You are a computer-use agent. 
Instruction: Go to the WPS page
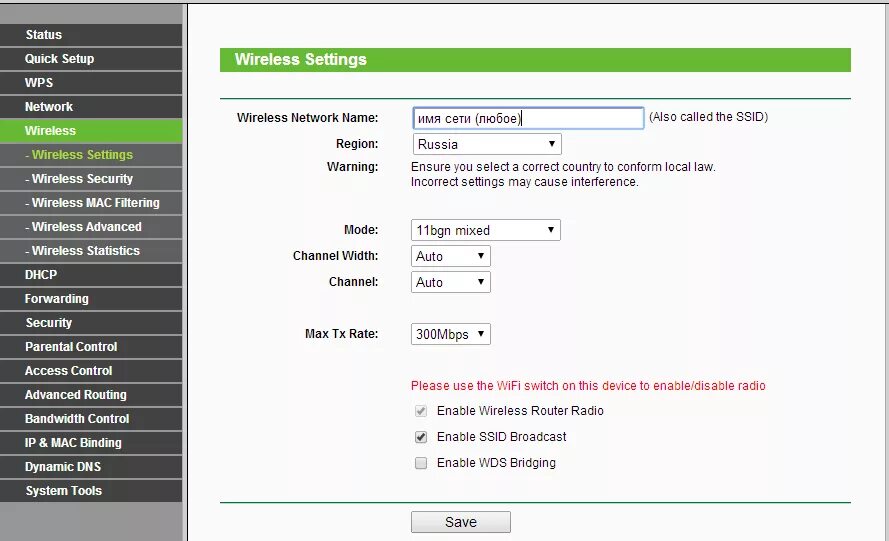[91, 83]
